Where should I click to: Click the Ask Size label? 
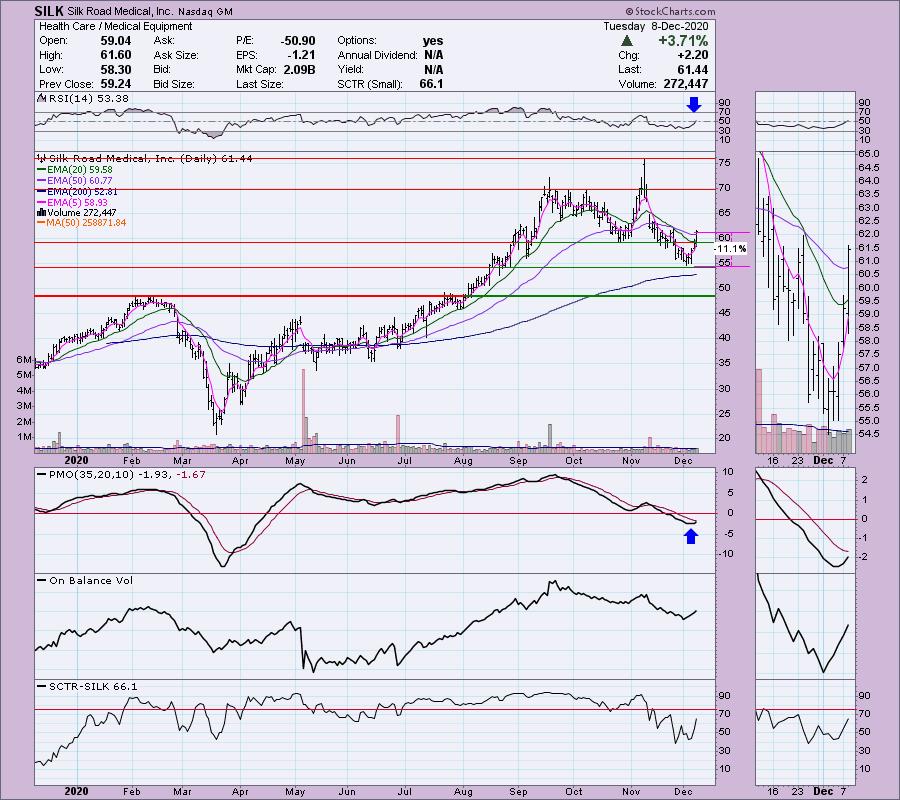tap(176, 55)
